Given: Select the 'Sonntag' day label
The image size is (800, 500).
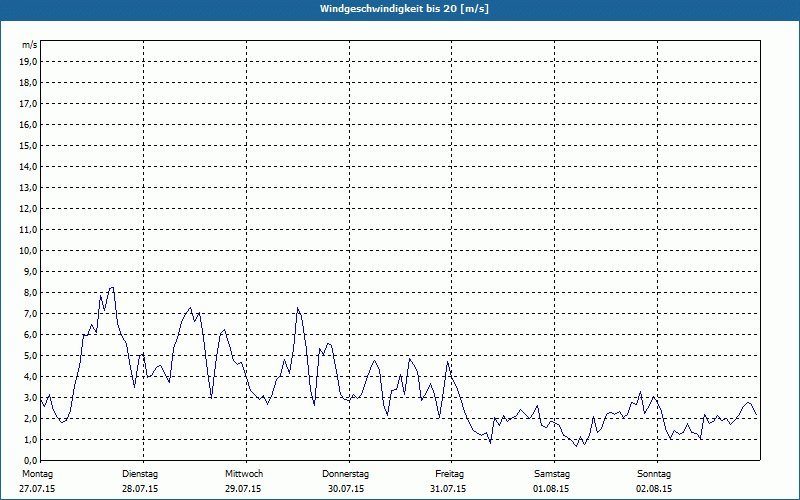Looking at the screenshot, I should click(654, 474).
